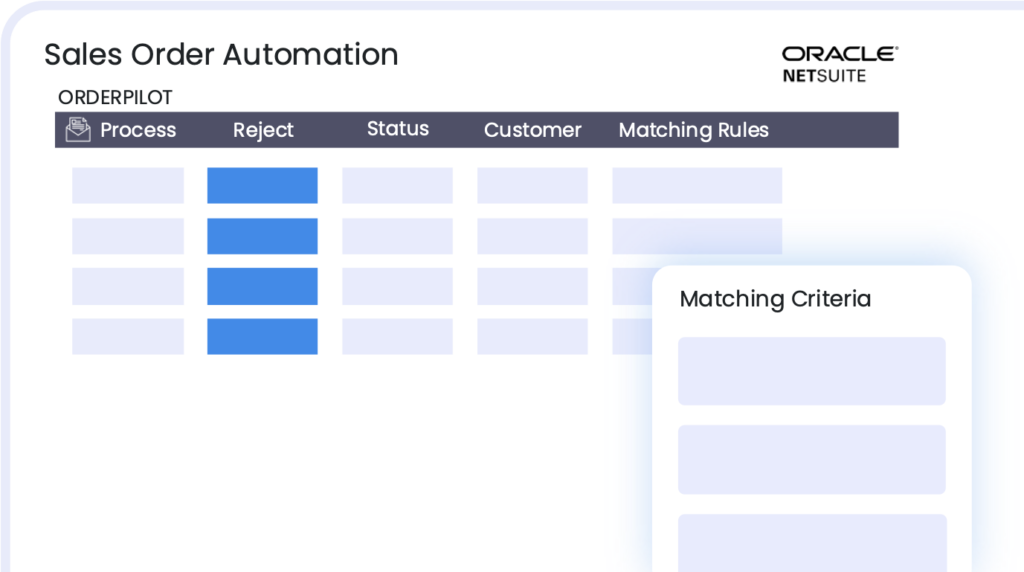Click the third blue Reject button
This screenshot has width=1024, height=572.
pyautogui.click(x=263, y=286)
